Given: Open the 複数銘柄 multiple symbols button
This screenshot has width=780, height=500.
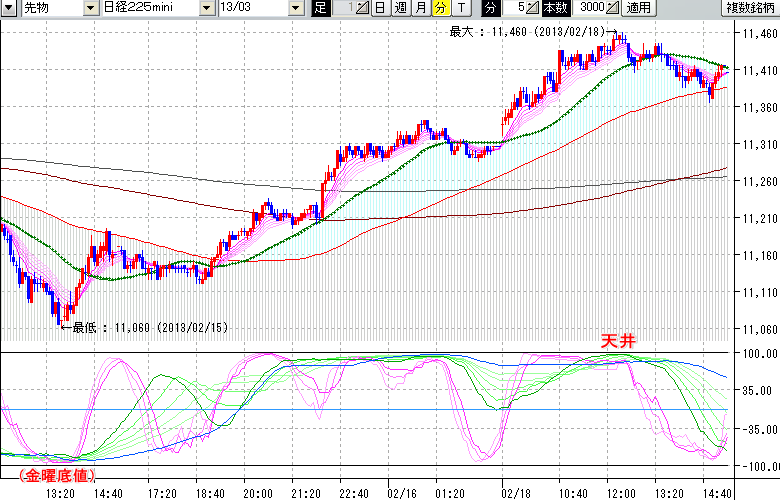Looking at the screenshot, I should [751, 8].
